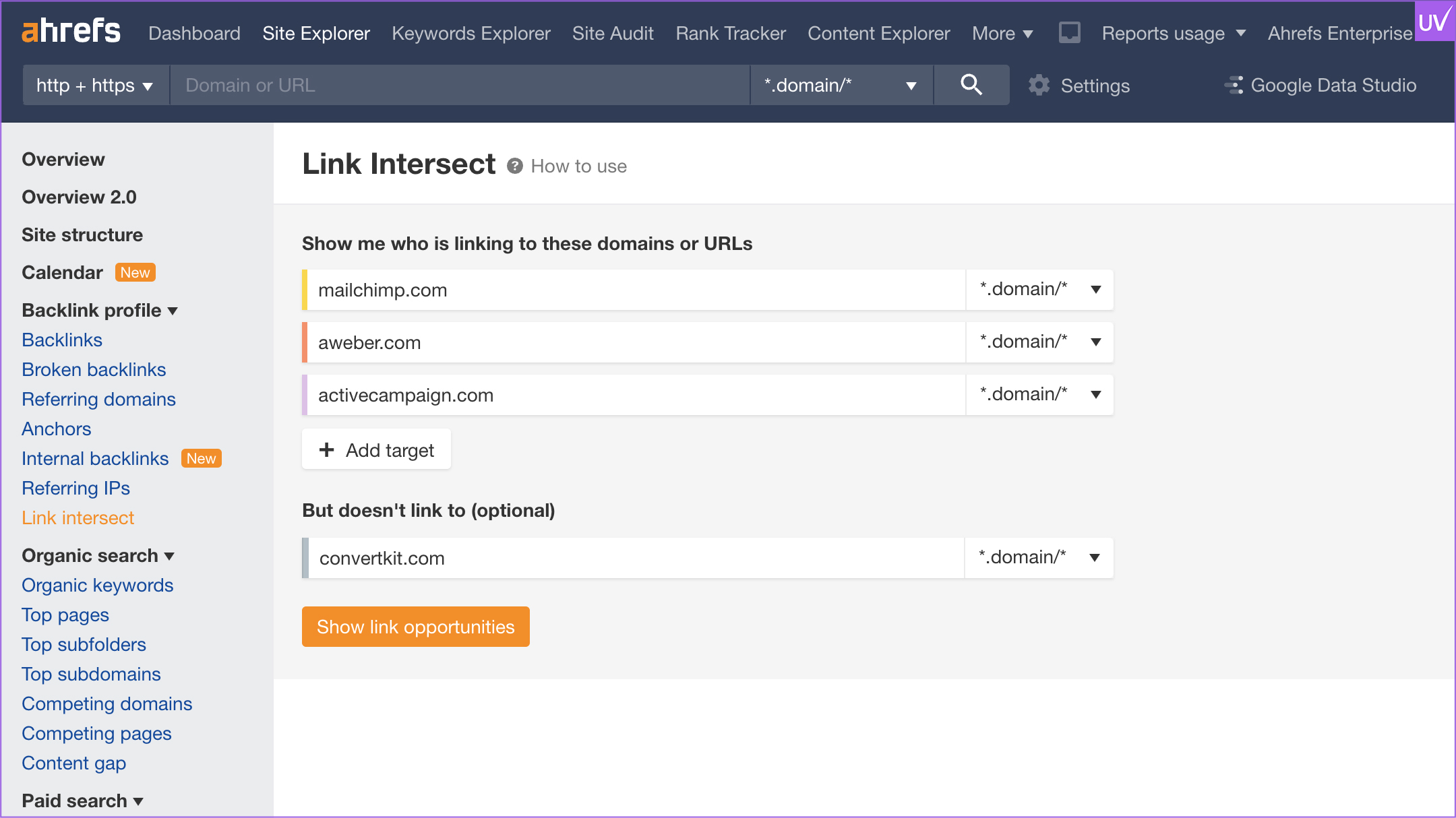Open mode dropdown for mailchimp.com row

[1039, 290]
